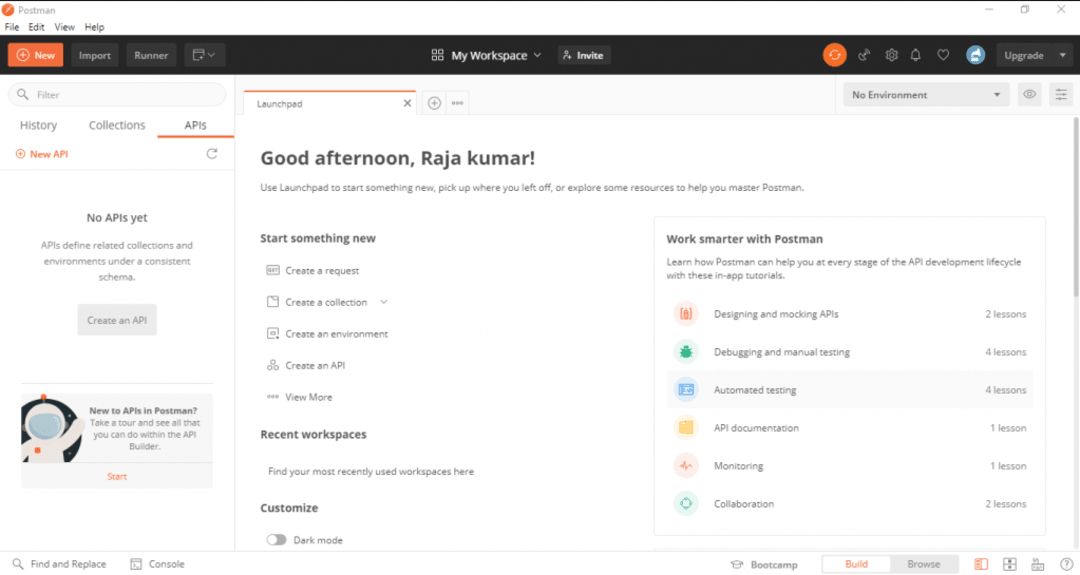Click the Create an API button
This screenshot has height=575, width=1080.
(x=117, y=320)
